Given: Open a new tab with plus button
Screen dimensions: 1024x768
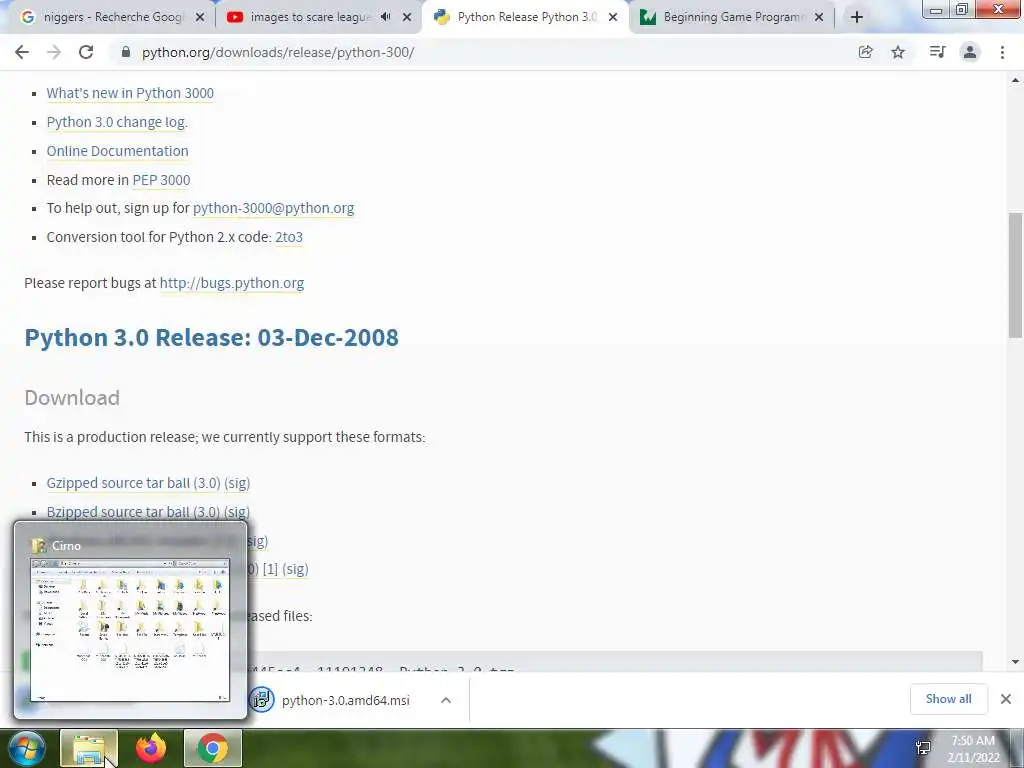Looking at the screenshot, I should tap(857, 17).
